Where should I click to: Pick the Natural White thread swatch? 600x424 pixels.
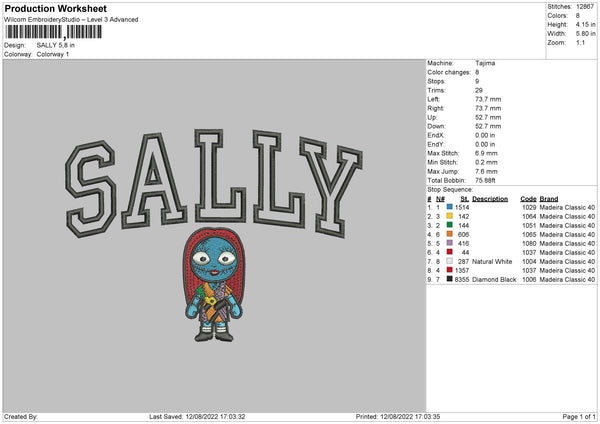pyautogui.click(x=450, y=261)
